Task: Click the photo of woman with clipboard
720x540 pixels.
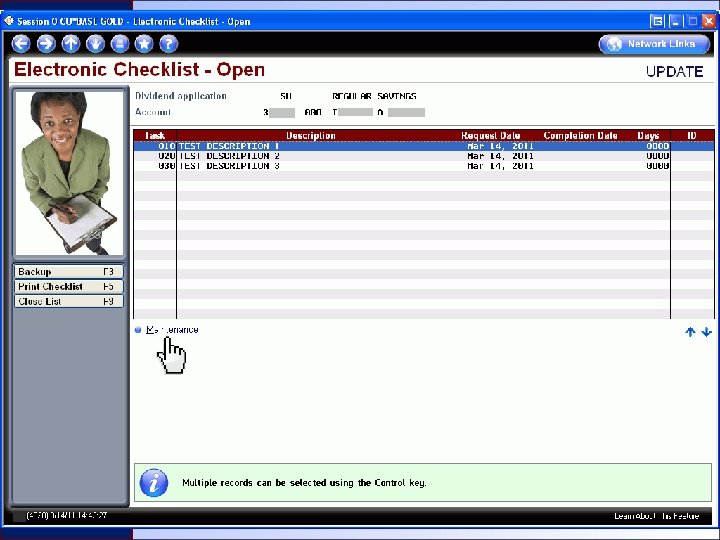Action: [x=69, y=173]
